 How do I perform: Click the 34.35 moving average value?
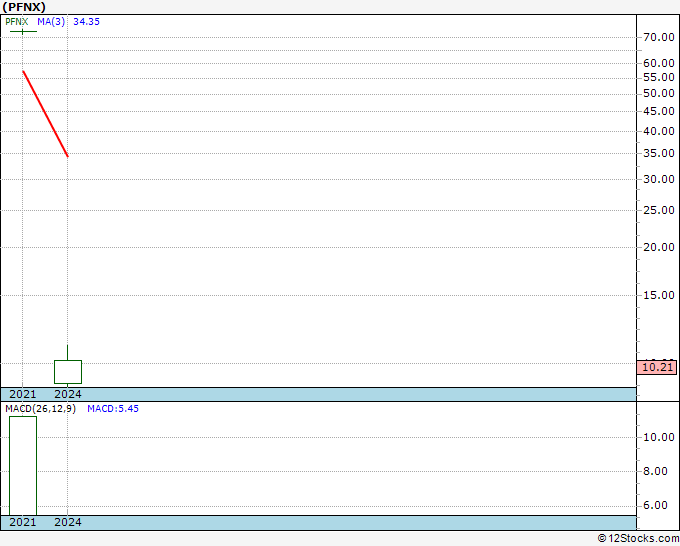86,22
